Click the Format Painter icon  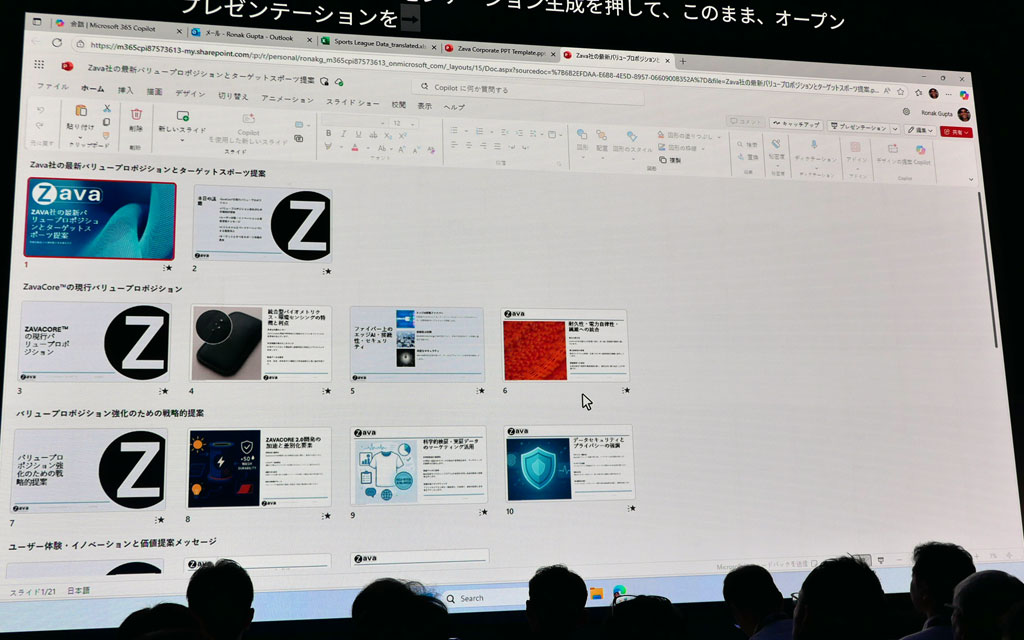[x=106, y=135]
